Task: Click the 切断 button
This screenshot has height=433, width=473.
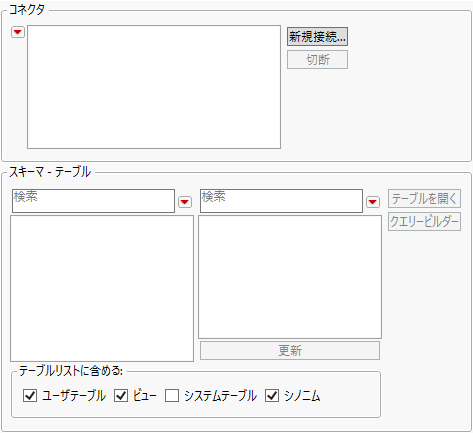Action: (x=317, y=60)
